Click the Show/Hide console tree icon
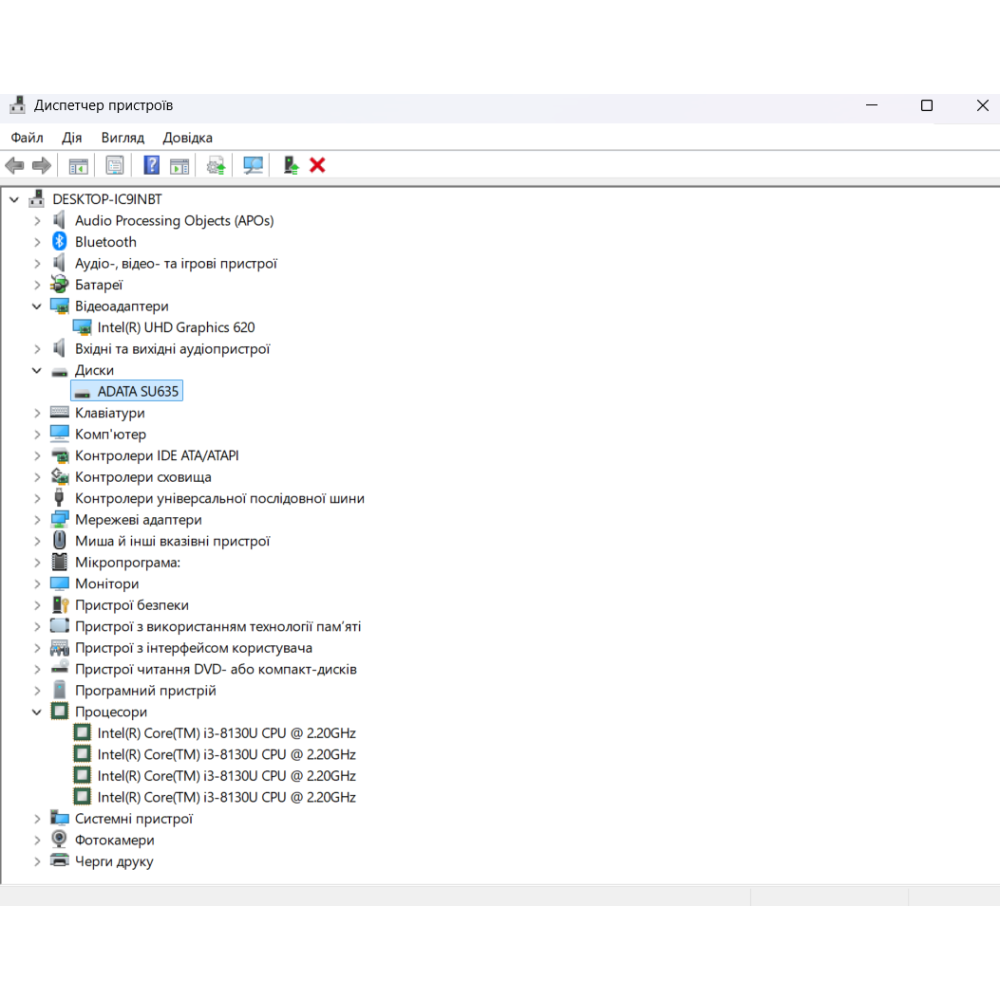The image size is (1000, 1000). click(78, 165)
